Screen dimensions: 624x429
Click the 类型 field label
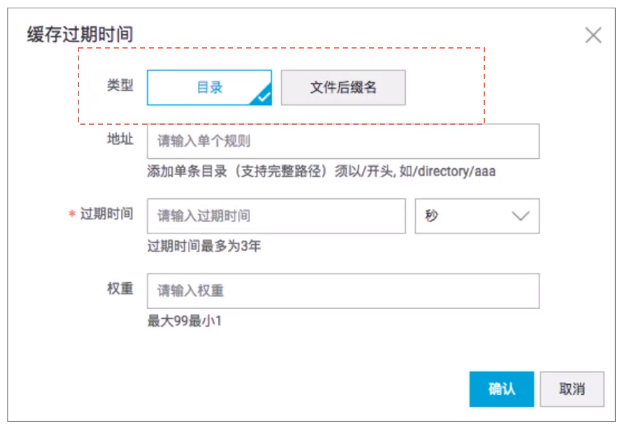119,86
